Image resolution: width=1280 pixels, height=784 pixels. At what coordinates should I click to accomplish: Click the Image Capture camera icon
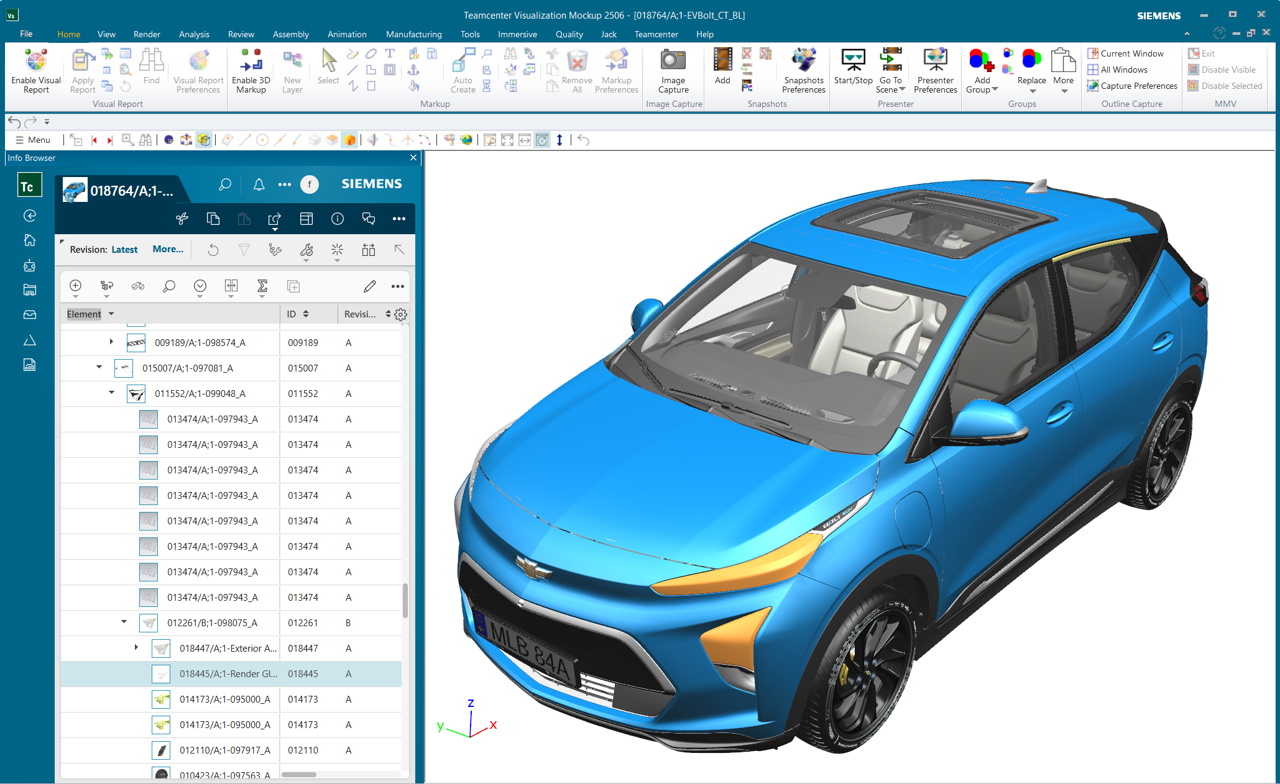click(x=673, y=62)
